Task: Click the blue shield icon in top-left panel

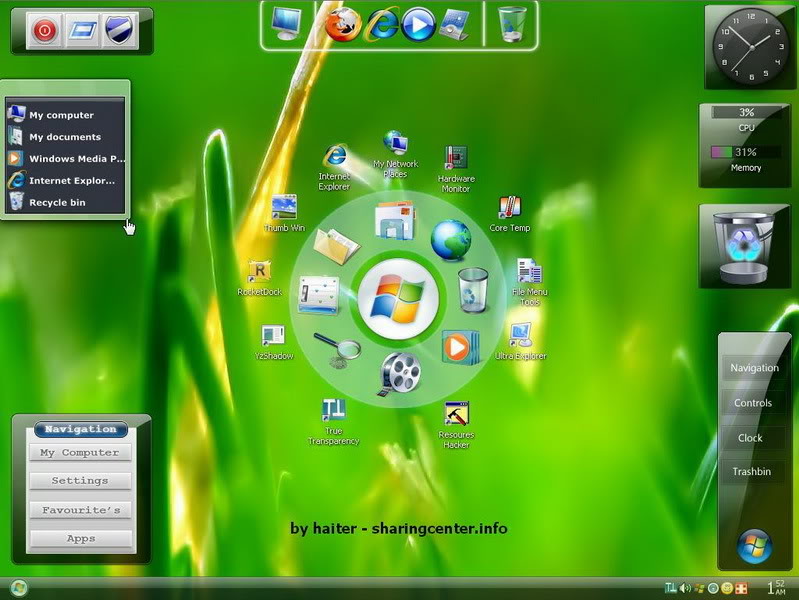Action: [x=120, y=31]
